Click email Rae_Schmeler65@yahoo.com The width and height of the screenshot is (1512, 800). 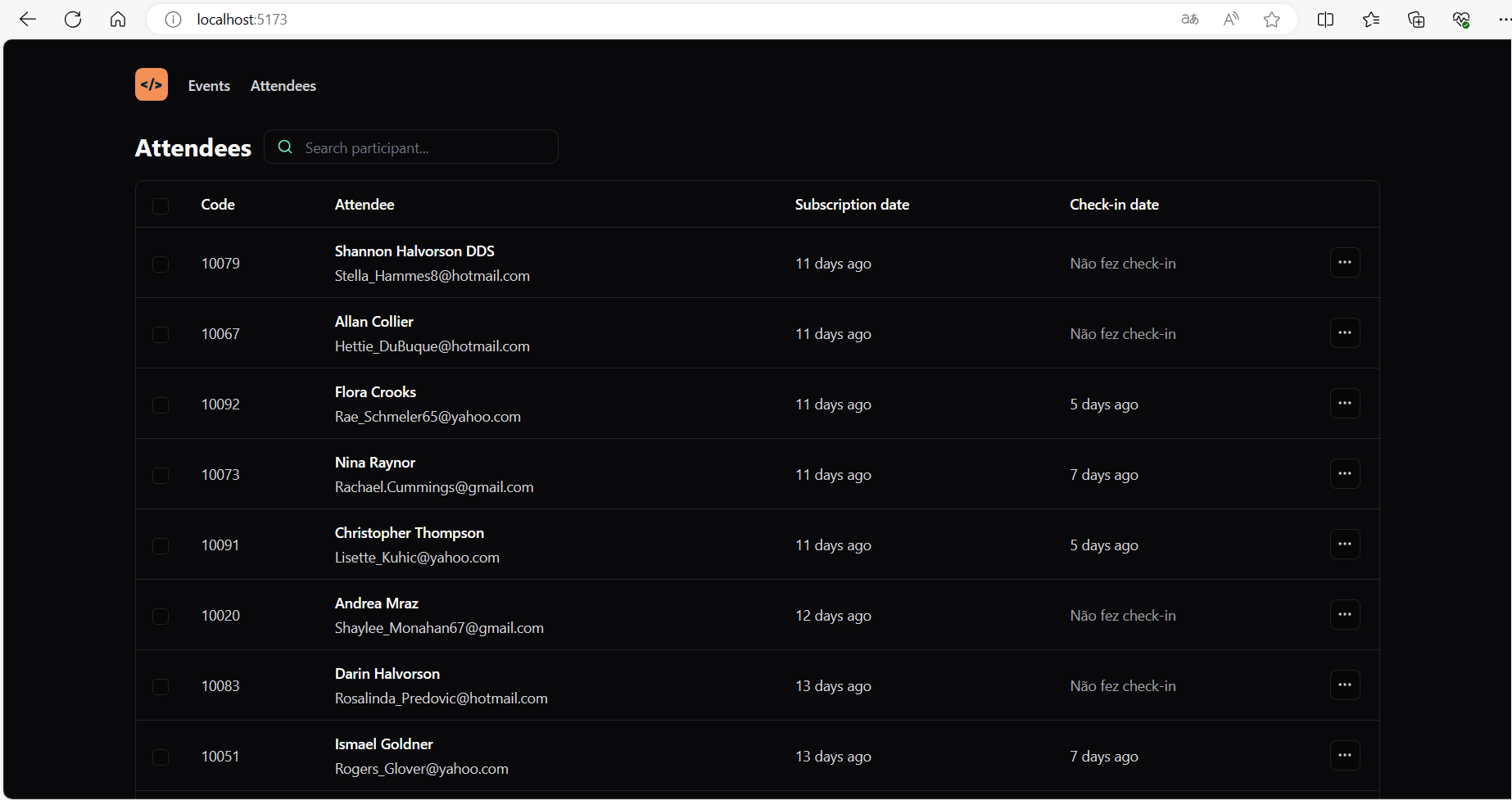(428, 417)
